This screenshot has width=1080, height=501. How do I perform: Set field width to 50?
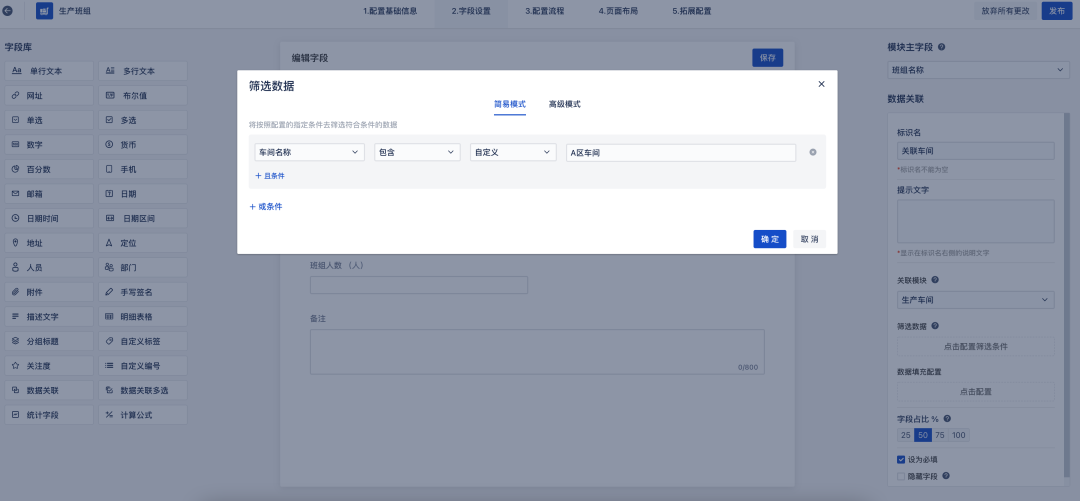point(923,435)
